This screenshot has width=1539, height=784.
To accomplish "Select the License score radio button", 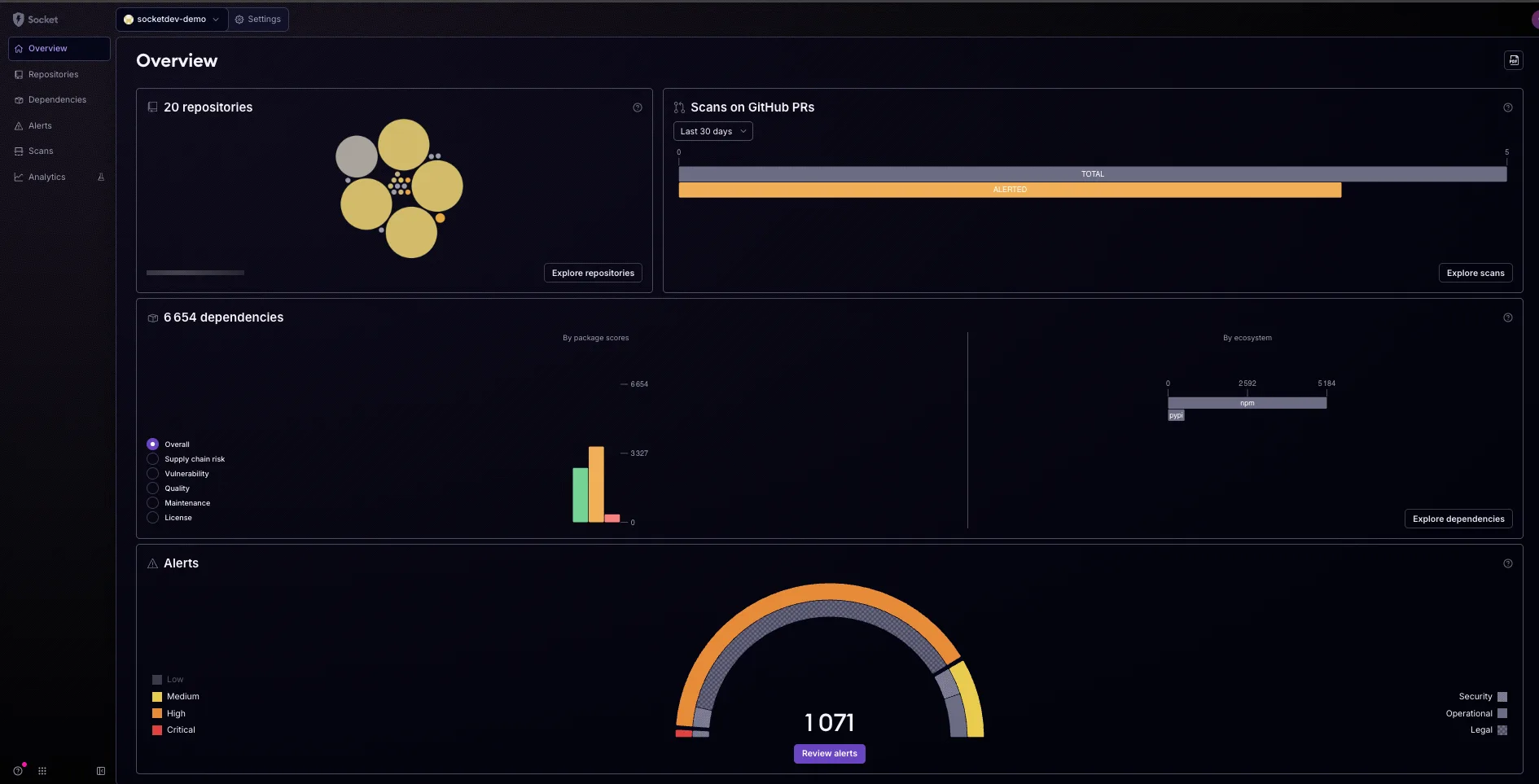I will coord(152,517).
